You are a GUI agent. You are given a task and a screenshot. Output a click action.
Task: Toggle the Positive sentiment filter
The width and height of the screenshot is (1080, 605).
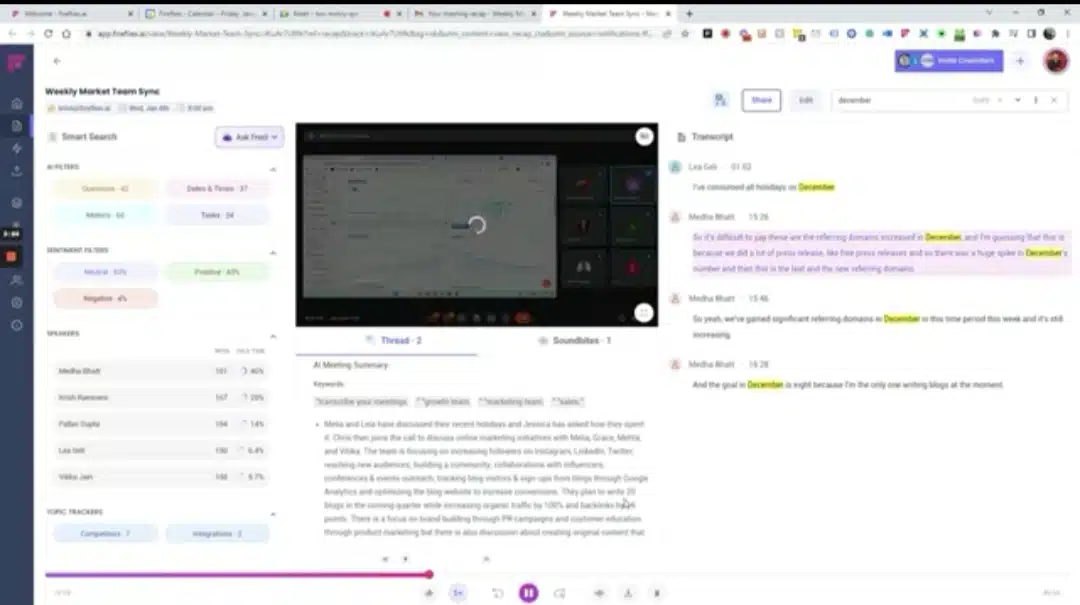click(x=217, y=272)
